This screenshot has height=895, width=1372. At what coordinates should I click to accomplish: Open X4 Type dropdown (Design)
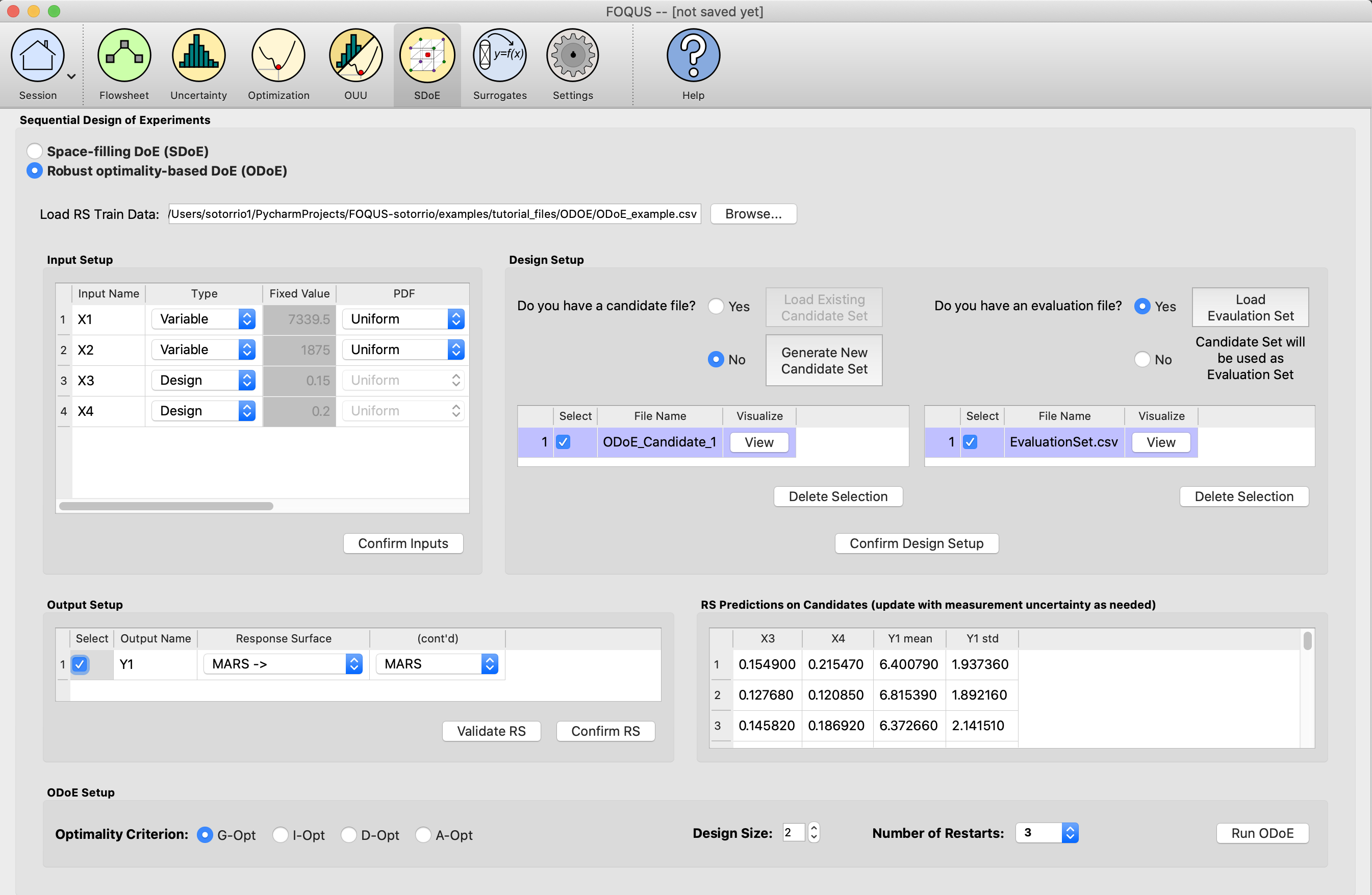[x=204, y=411]
